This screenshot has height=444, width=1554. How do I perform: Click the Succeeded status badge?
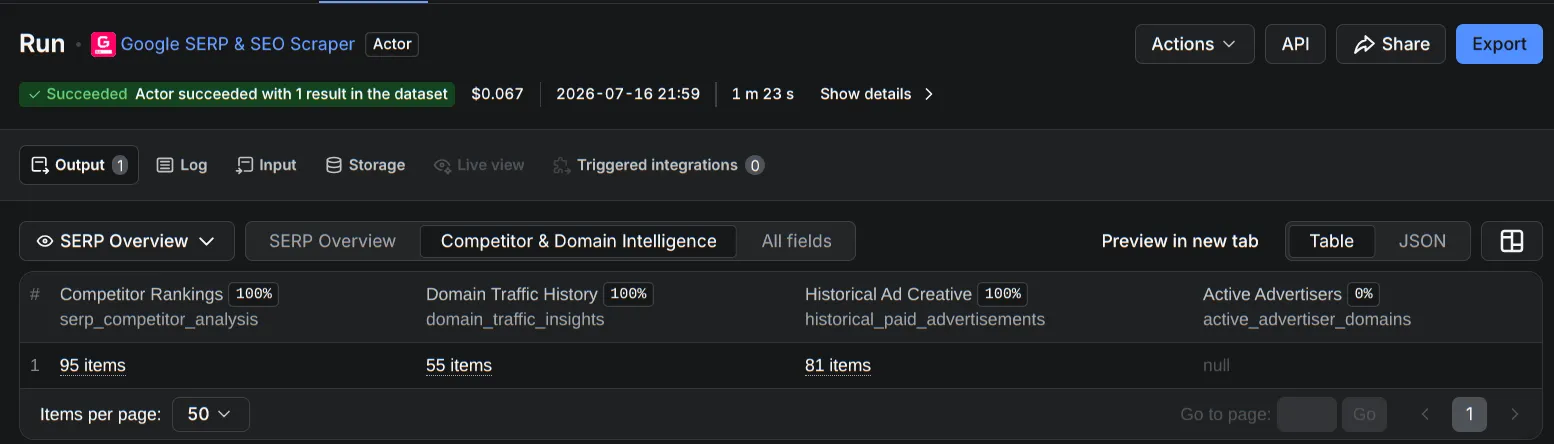pyautogui.click(x=237, y=94)
